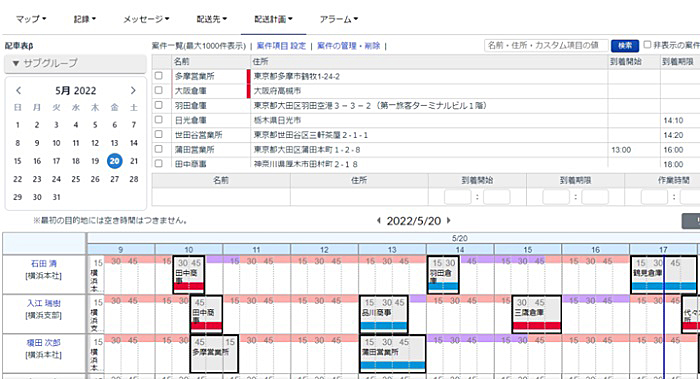Select 多摩営業所 block in timeline

point(214,354)
